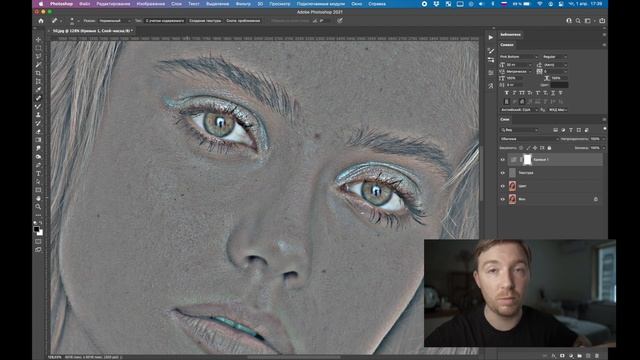Click the share icon at top right
Viewport: 640px width, 360px height.
602,20
